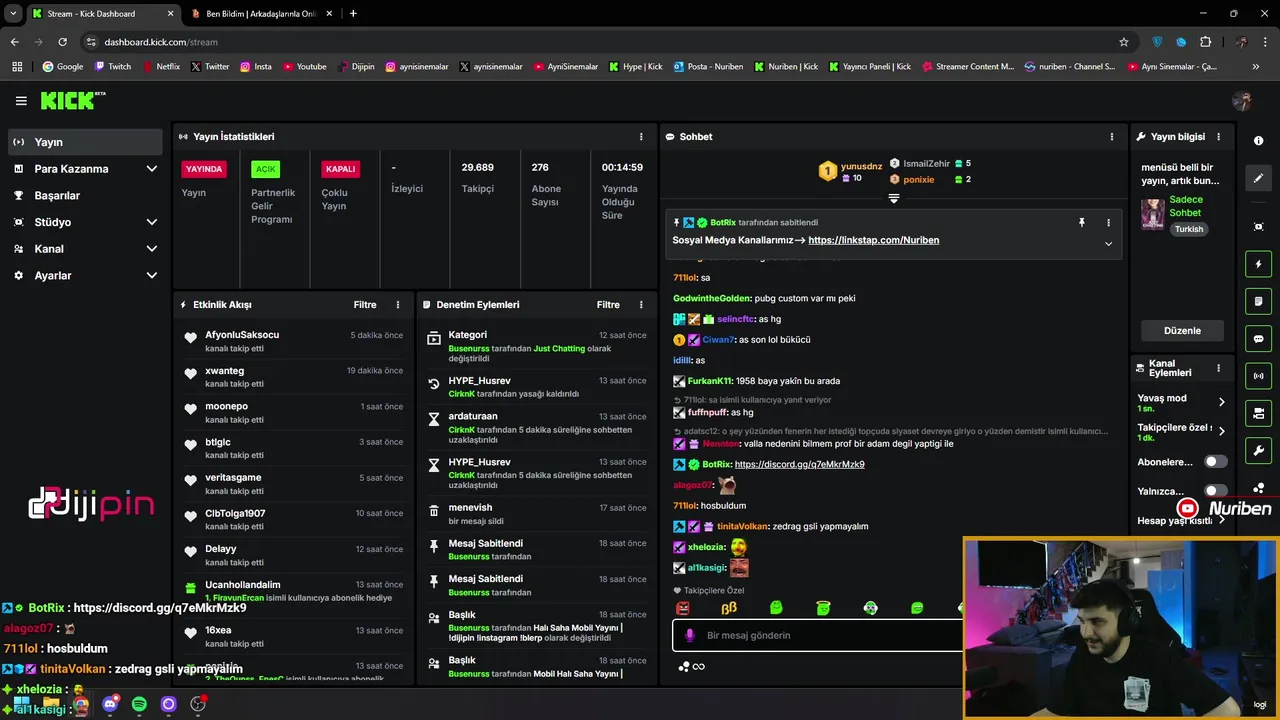The width and height of the screenshot is (1280, 720).
Task: Open Yavaş mod settings arrow
Action: click(x=1221, y=402)
